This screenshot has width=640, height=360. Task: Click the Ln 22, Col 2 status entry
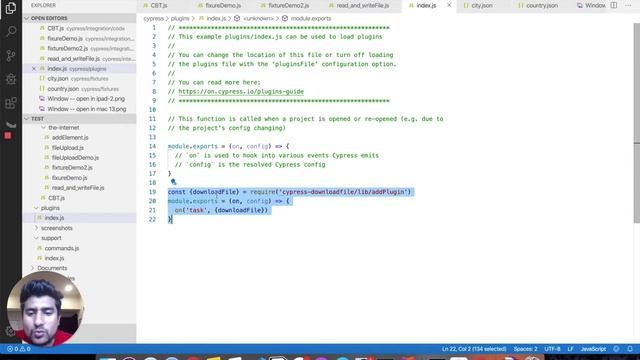click(473, 349)
